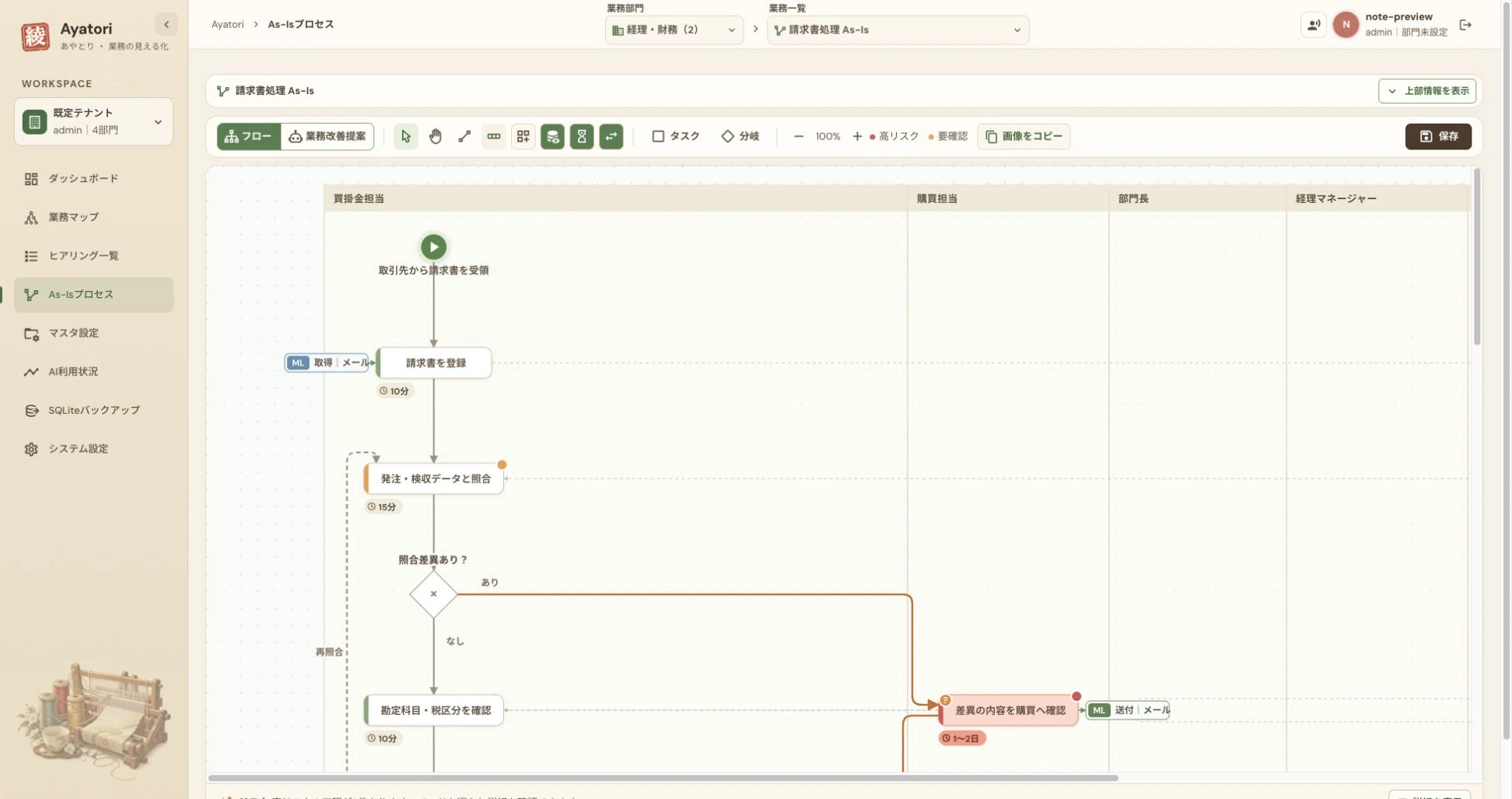Click the ML 送付 メール tag
This screenshot has height=799, width=1512.
point(1128,710)
